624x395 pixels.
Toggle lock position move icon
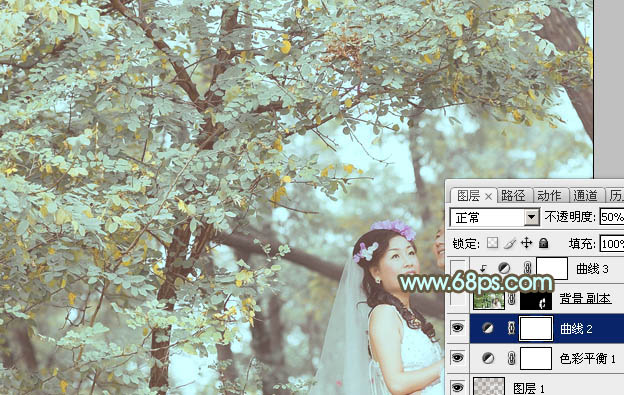point(526,243)
